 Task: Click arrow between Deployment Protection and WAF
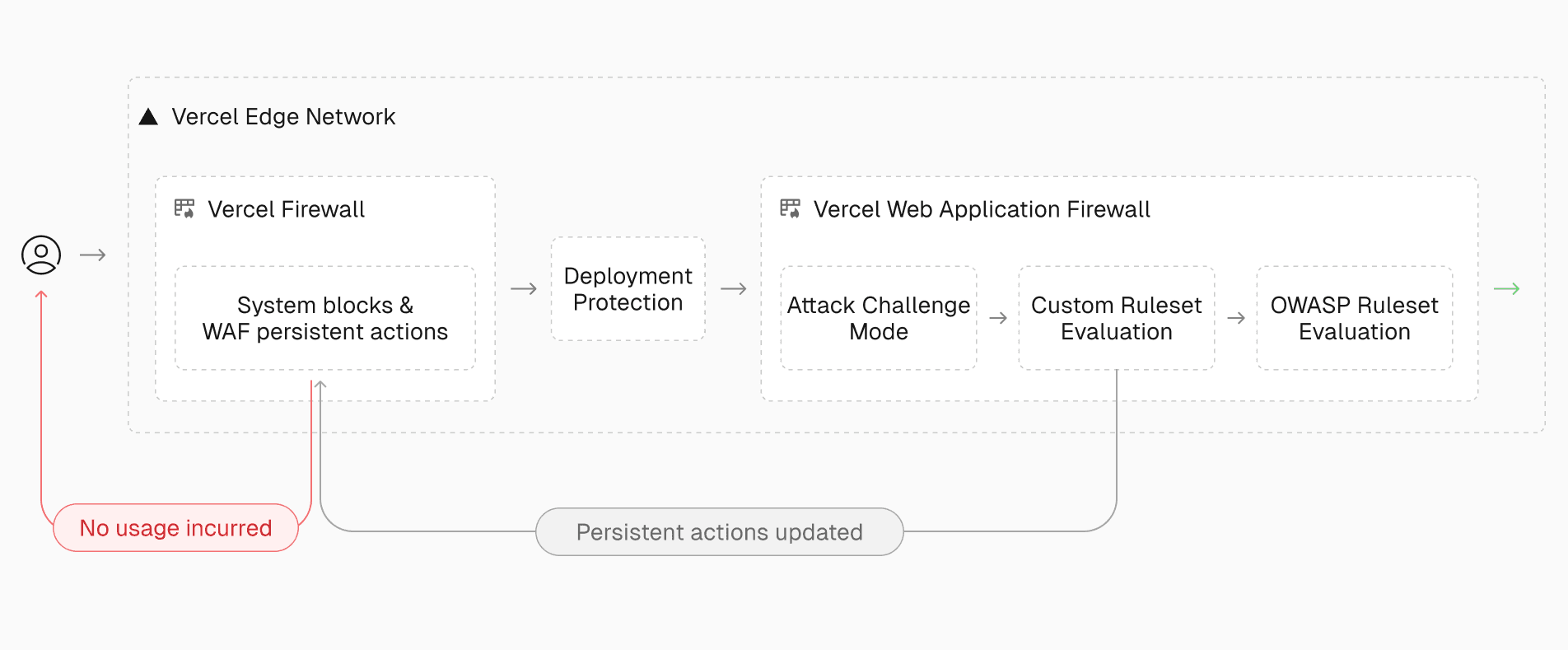click(x=733, y=288)
